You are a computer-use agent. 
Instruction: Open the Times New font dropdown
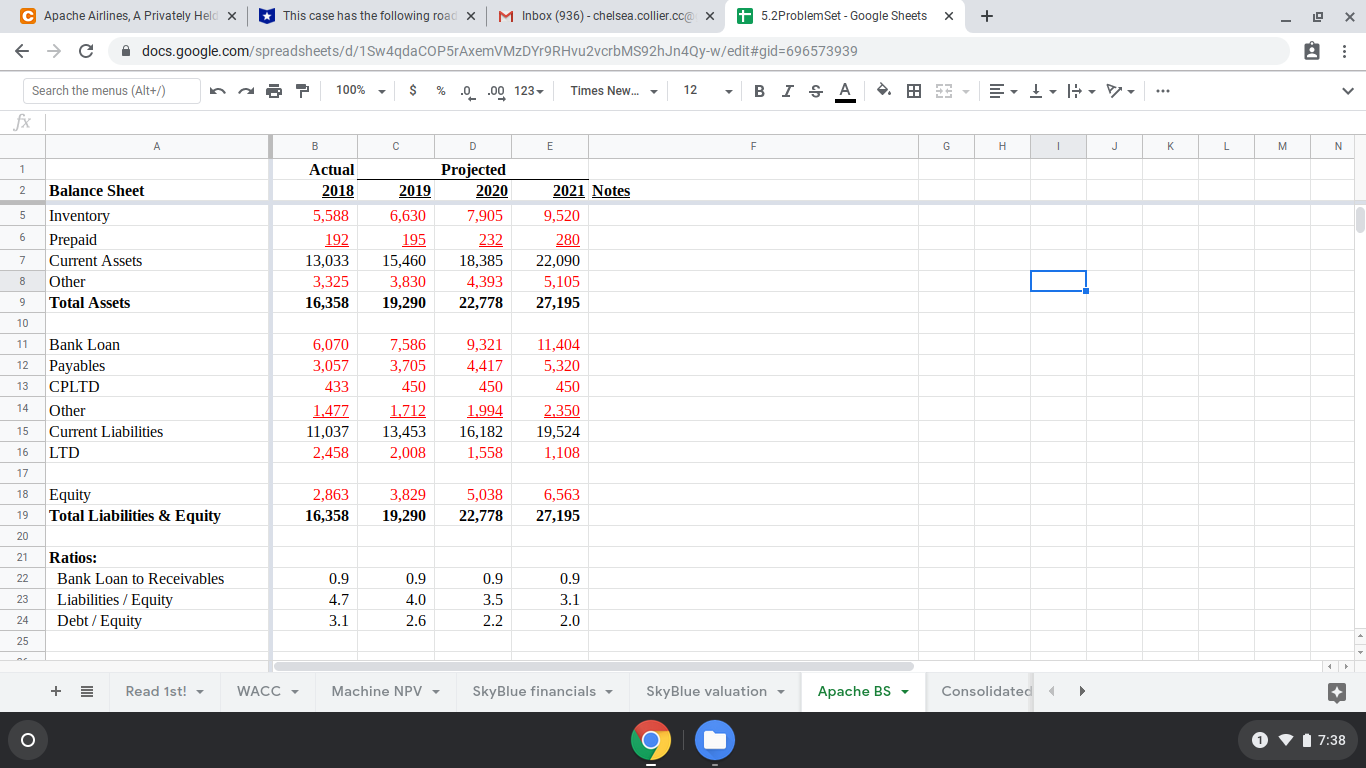pos(614,91)
